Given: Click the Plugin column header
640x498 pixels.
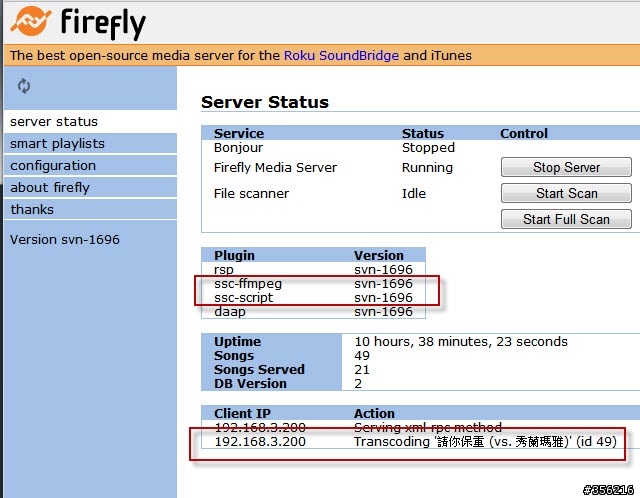Looking at the screenshot, I should 234,256.
